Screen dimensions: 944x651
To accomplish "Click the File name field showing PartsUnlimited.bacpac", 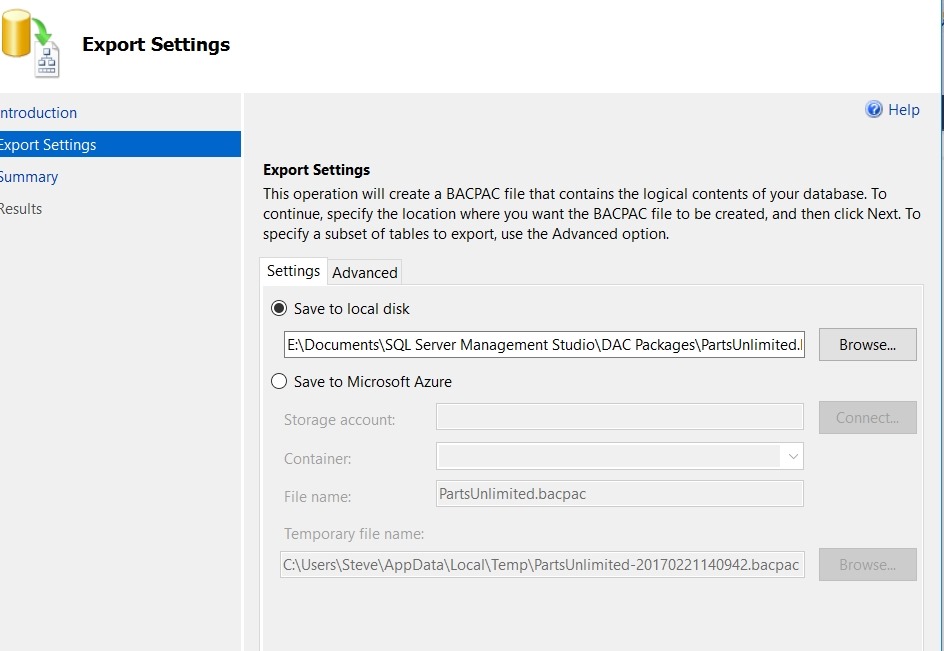I will pyautogui.click(x=620, y=494).
